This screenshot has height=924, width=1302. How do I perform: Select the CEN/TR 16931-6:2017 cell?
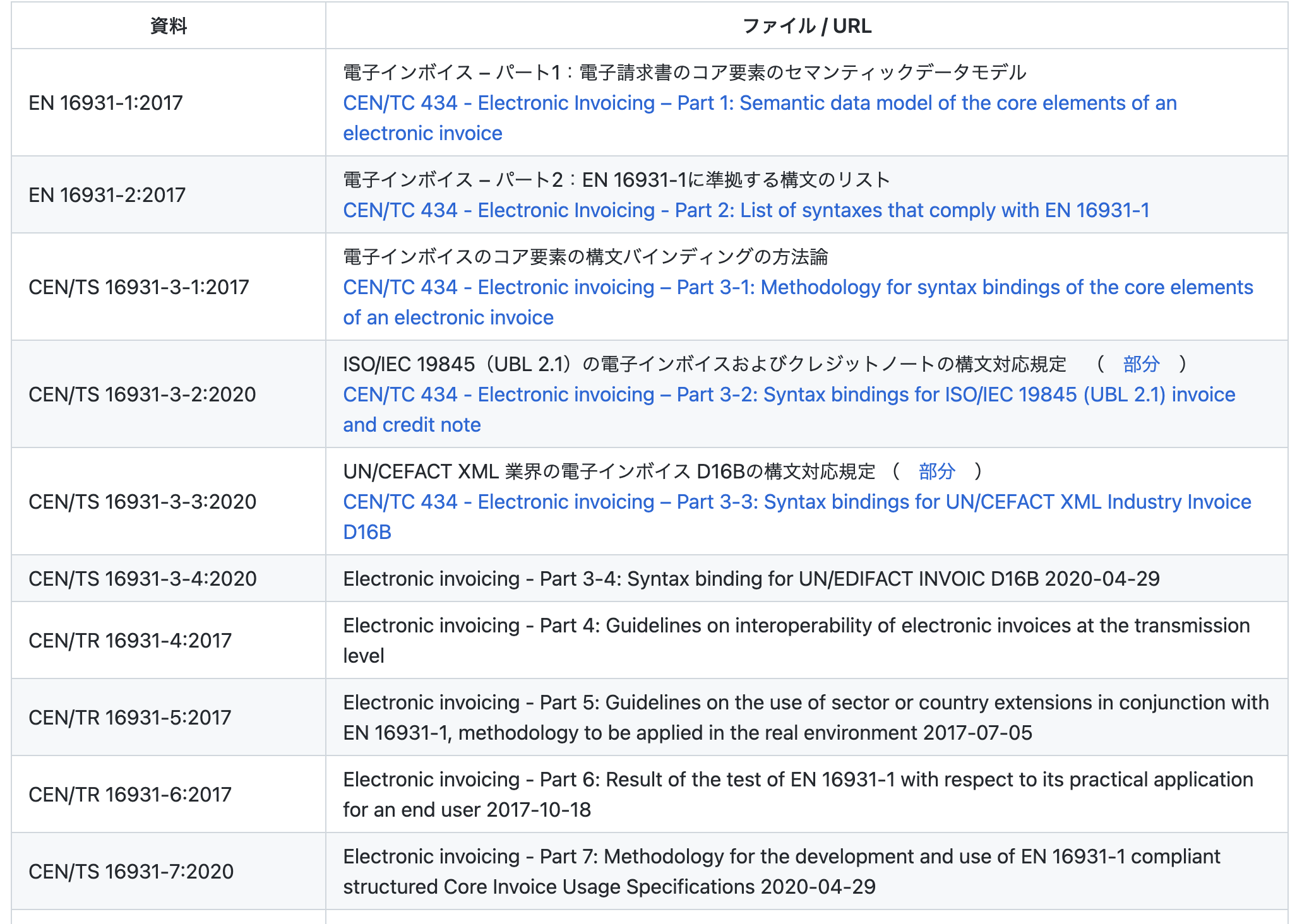point(169,795)
